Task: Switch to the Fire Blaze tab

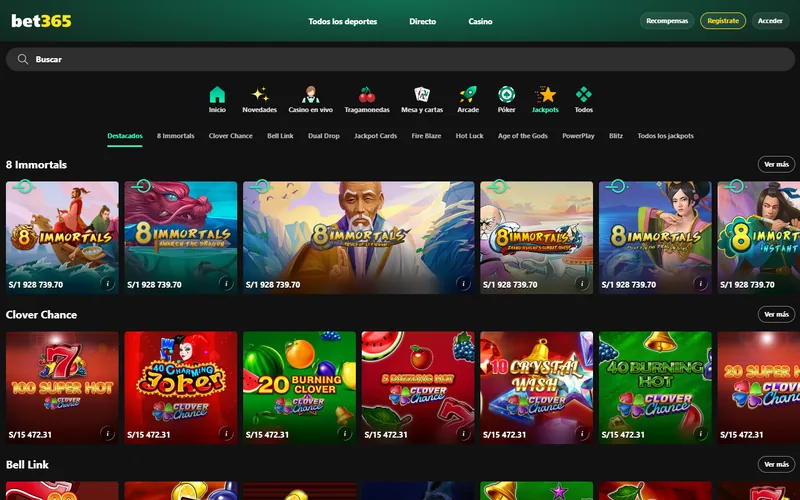Action: (426, 136)
